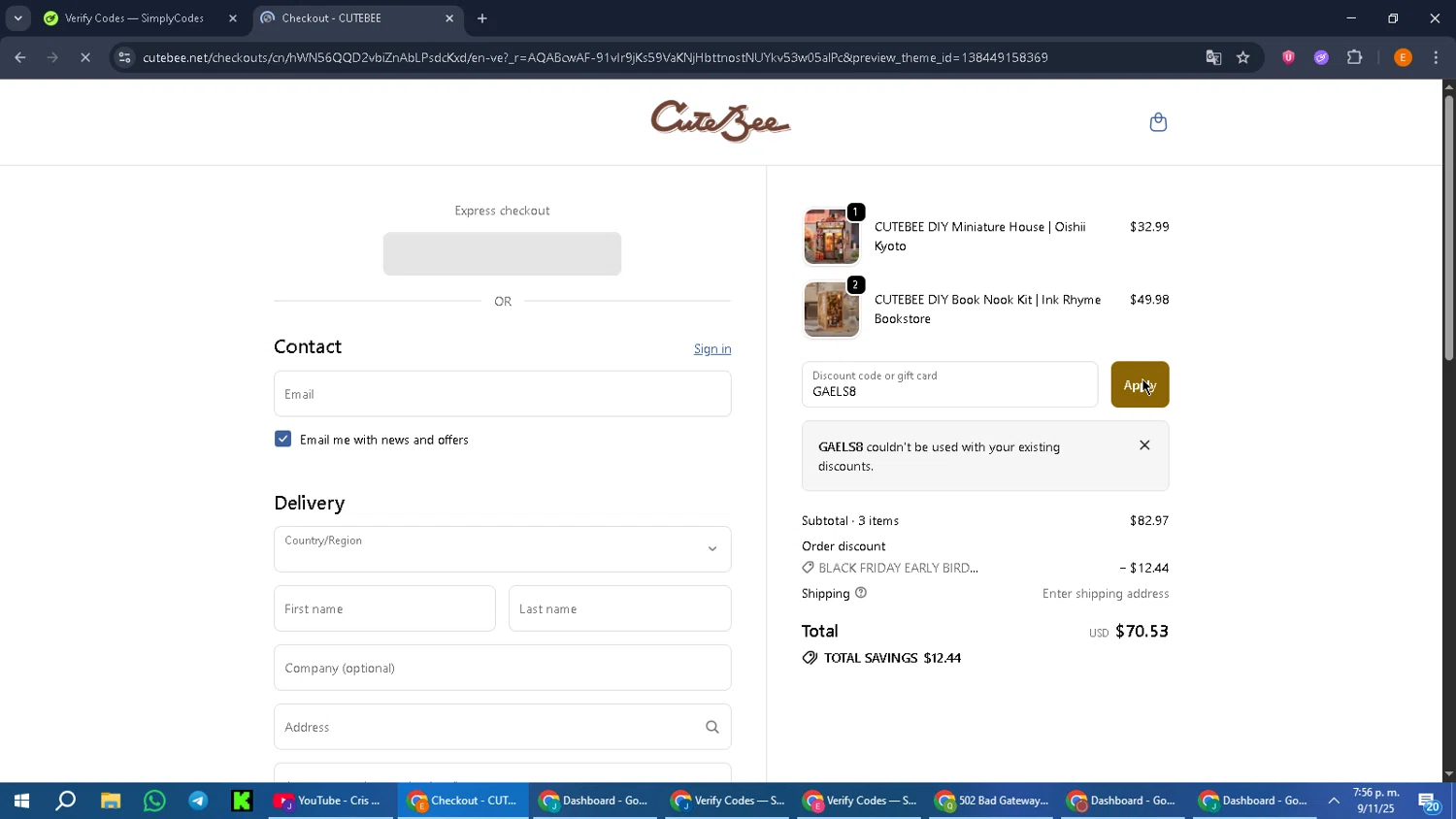
Task: Switch to the Verify Codes — SimplyCodes tab
Action: 136,18
